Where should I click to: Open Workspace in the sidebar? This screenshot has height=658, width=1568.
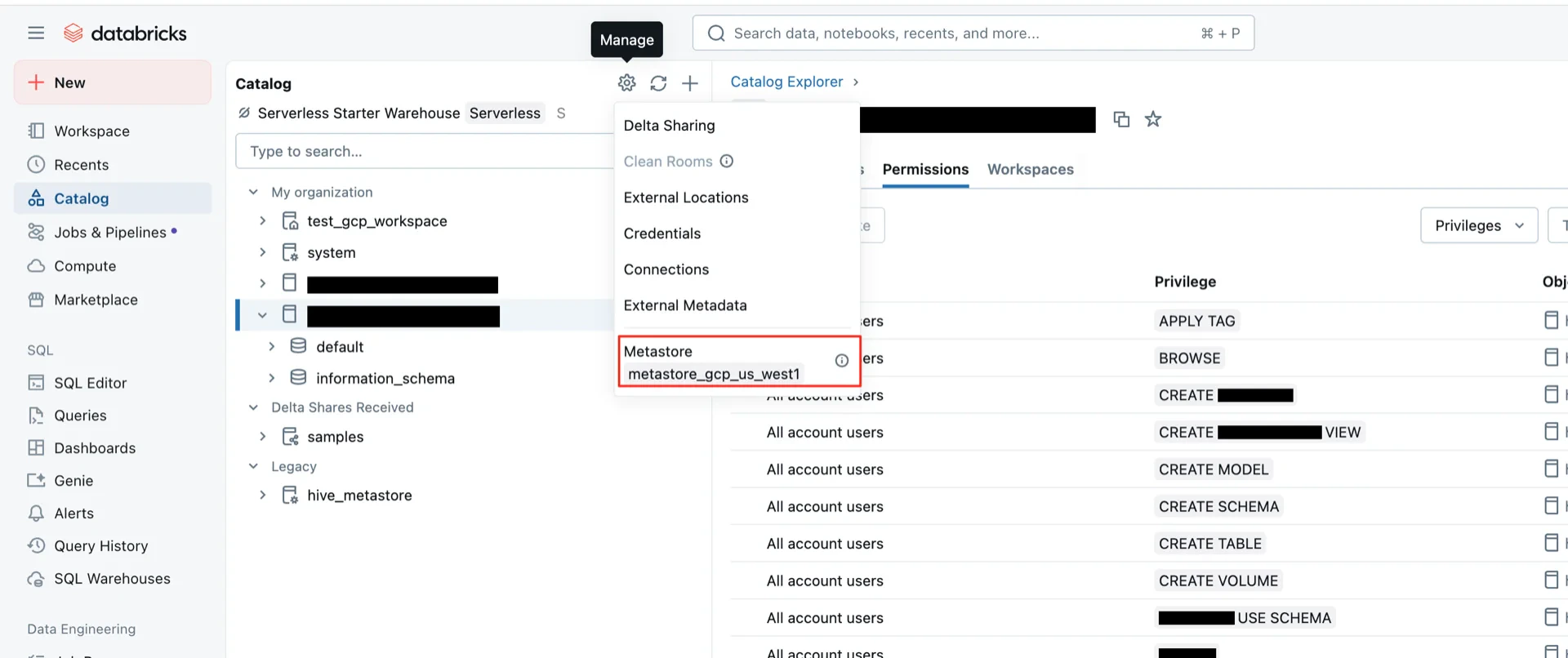click(x=113, y=131)
